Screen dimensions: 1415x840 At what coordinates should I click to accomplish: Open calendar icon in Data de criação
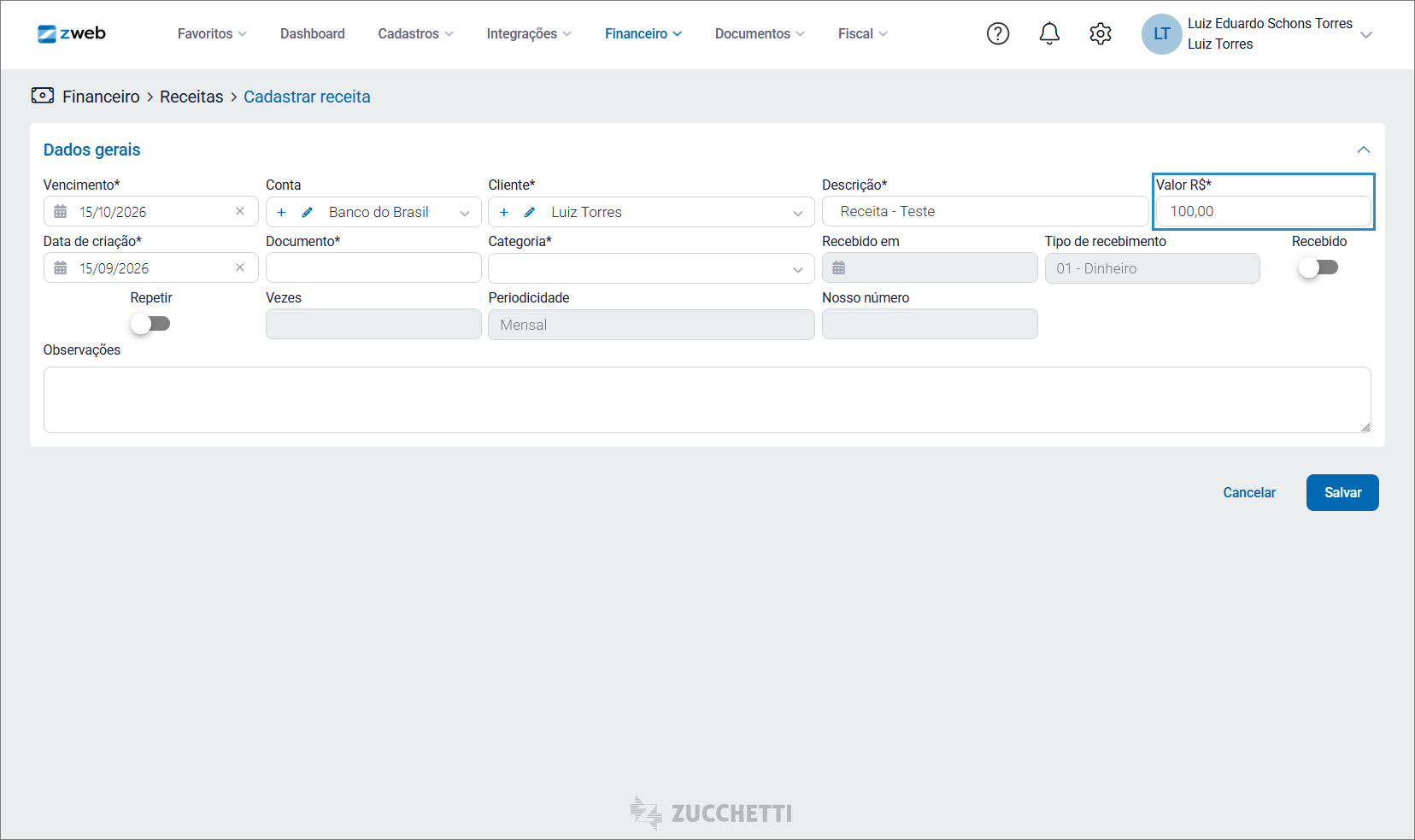click(x=61, y=268)
